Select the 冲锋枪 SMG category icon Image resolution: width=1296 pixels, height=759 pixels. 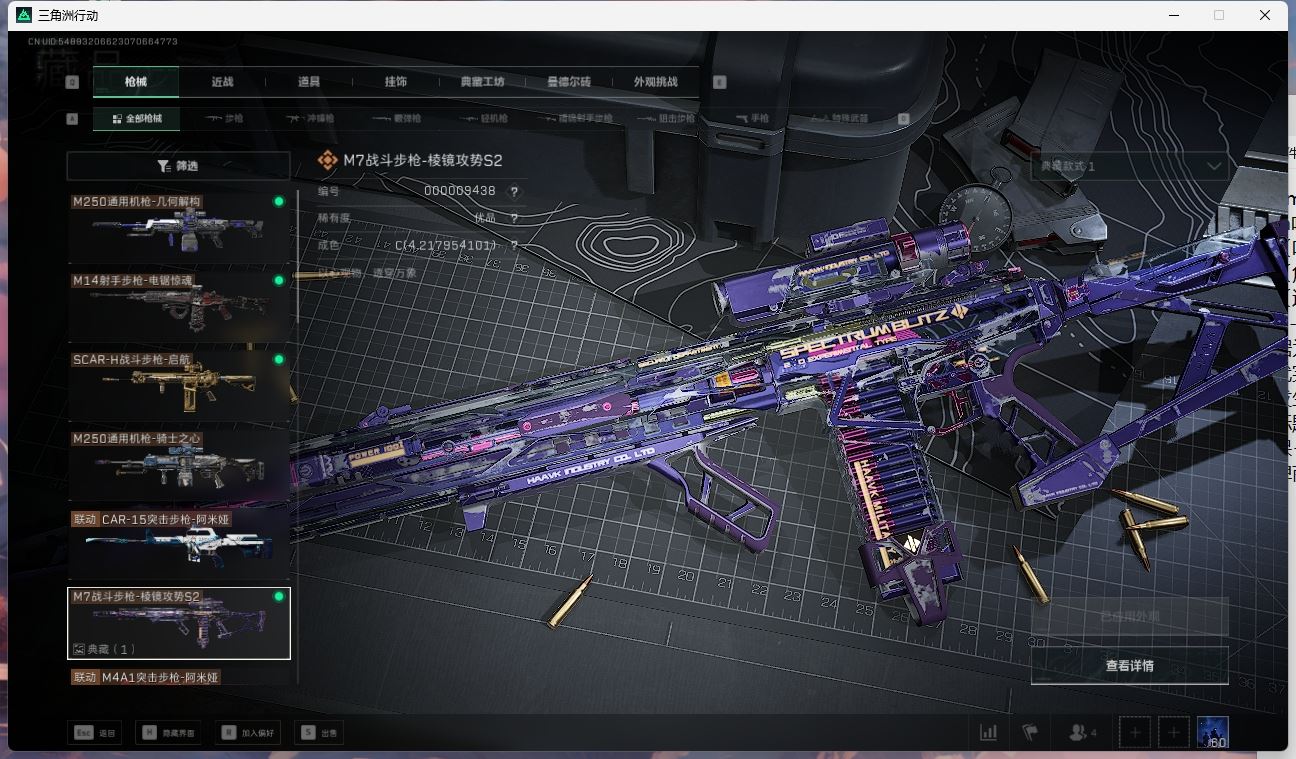310,118
